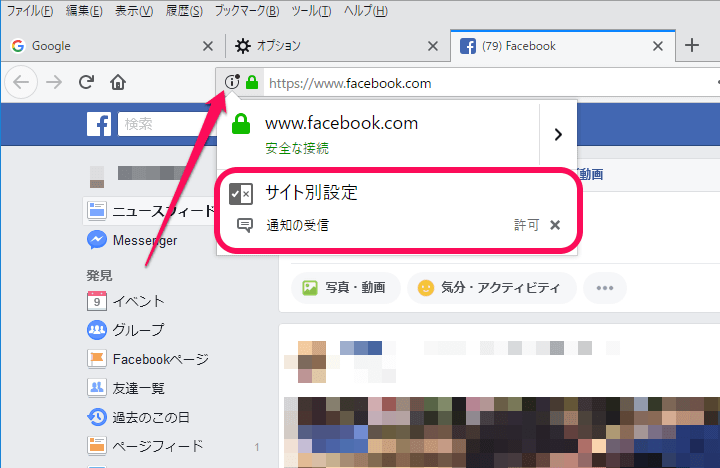Viewport: 720px width, 468px height.
Task: Expand connection details with right chevron
Action: point(558,135)
